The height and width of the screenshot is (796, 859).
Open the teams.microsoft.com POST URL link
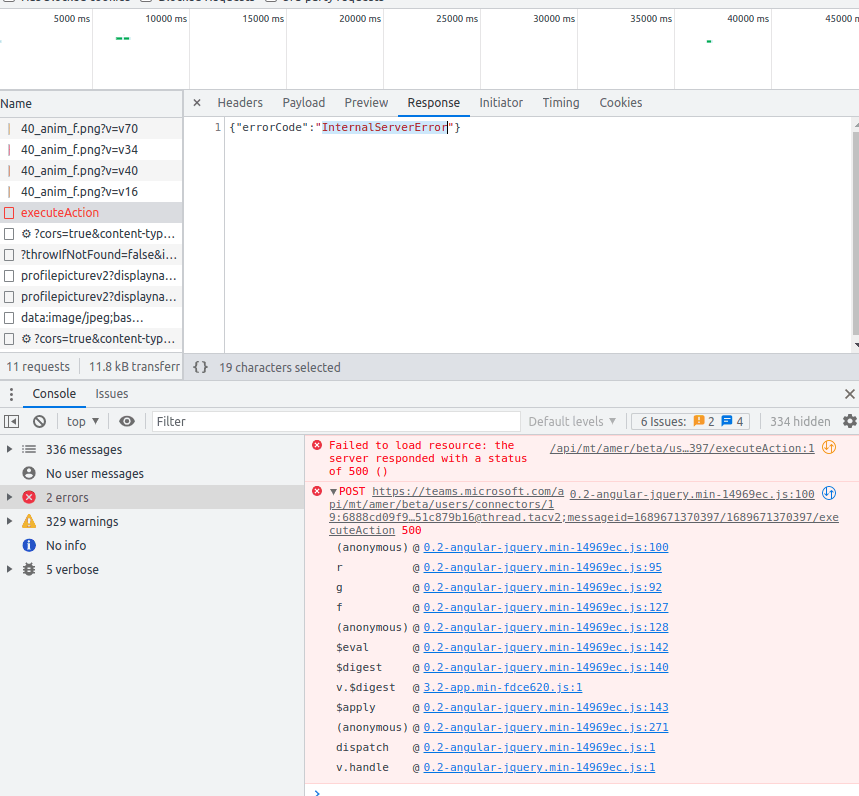pyautogui.click(x=583, y=511)
